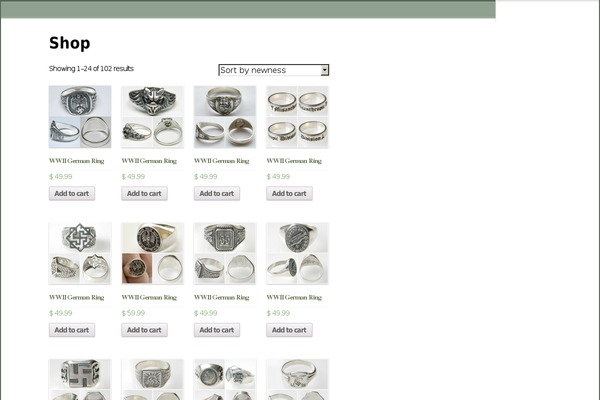Open the eagle shield ring thumbnail beside the wolf ring
This screenshot has height=400, width=600.
coord(80,117)
